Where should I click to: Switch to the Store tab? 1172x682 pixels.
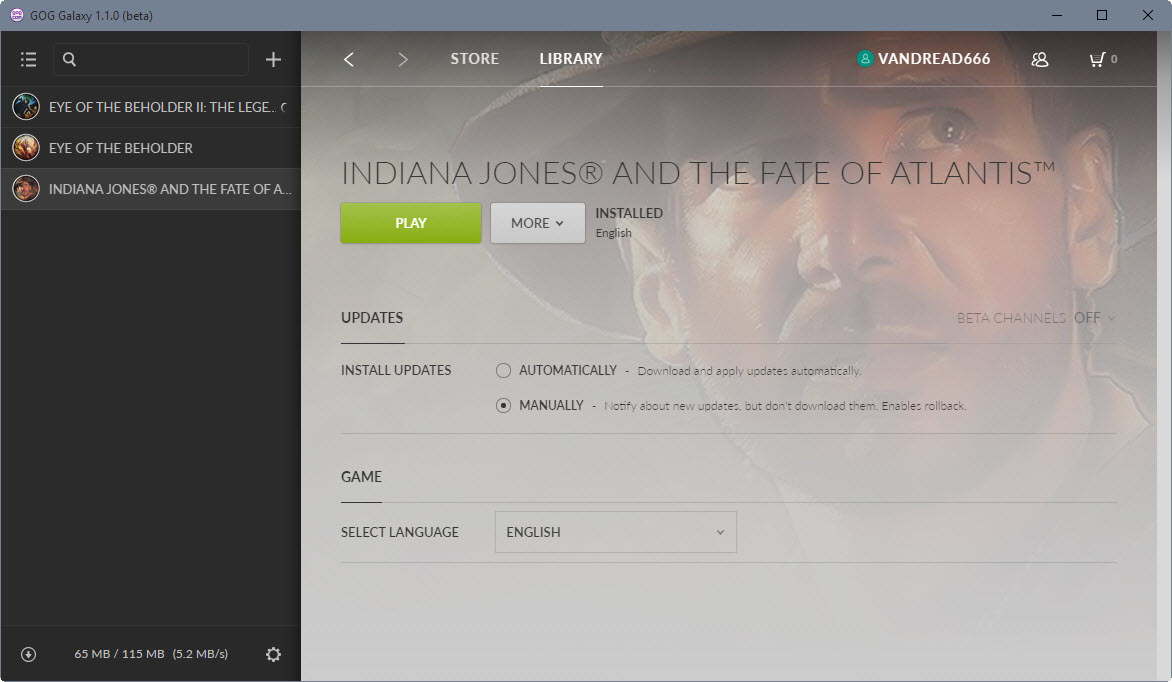pos(475,59)
